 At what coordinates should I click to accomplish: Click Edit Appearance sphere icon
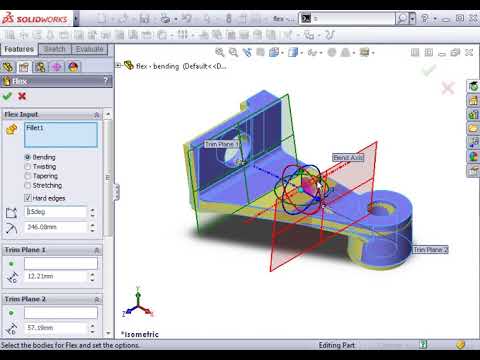pos(332,52)
